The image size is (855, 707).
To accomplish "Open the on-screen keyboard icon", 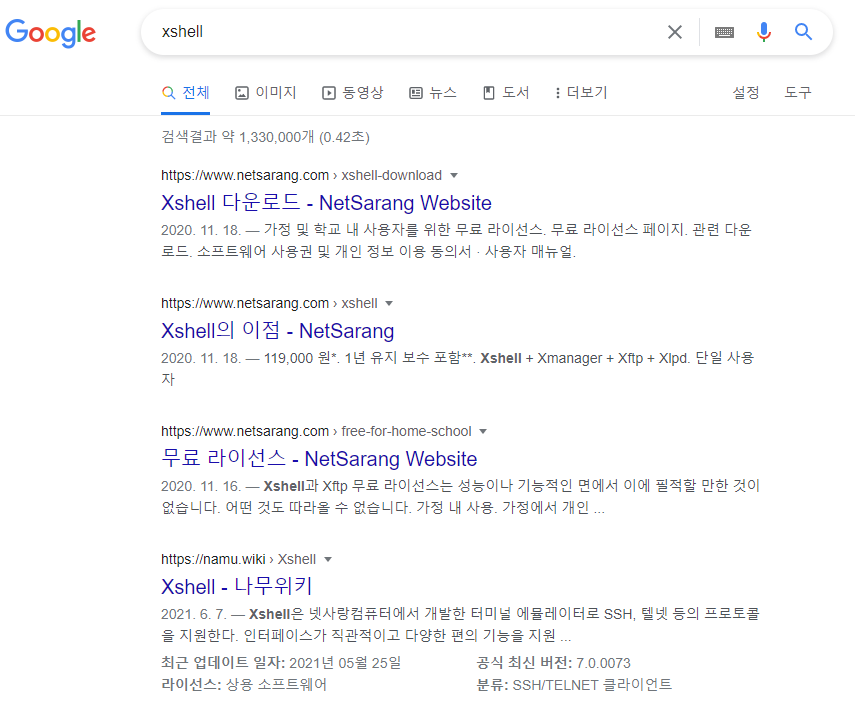I will (x=724, y=32).
